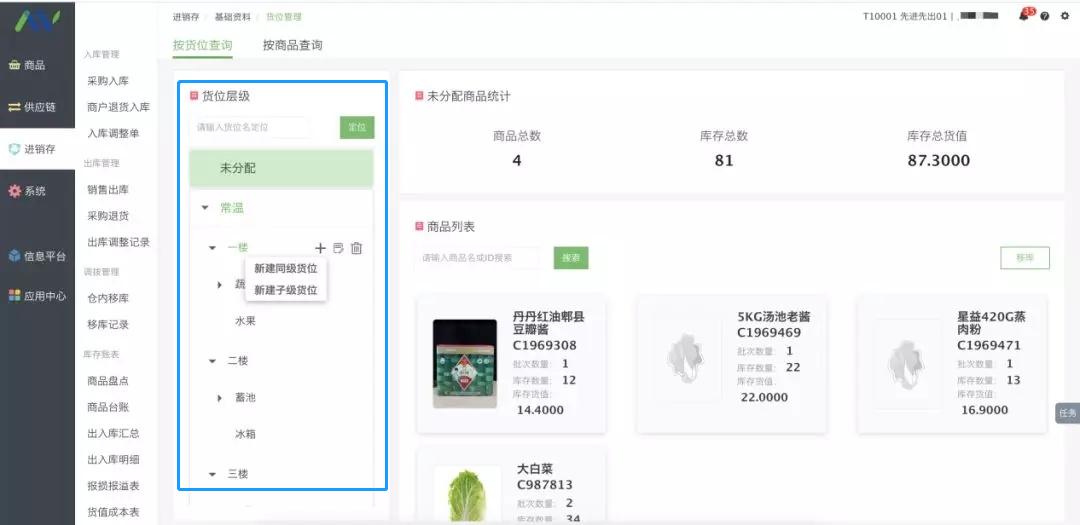1080x525 pixels.
Task: Open 商户退货入库 in the submenu
Action: (x=118, y=107)
